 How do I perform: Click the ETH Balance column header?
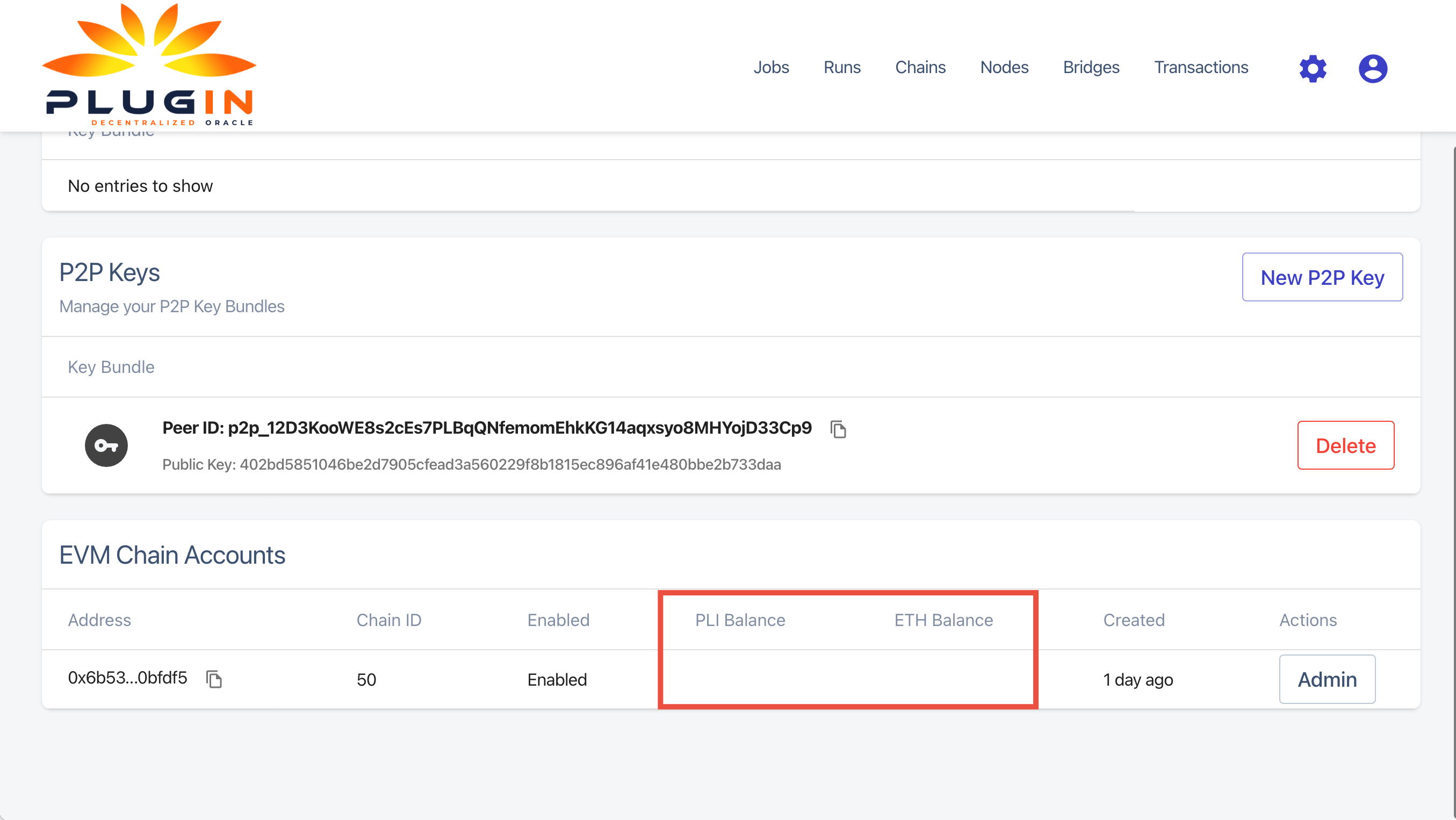pos(943,620)
